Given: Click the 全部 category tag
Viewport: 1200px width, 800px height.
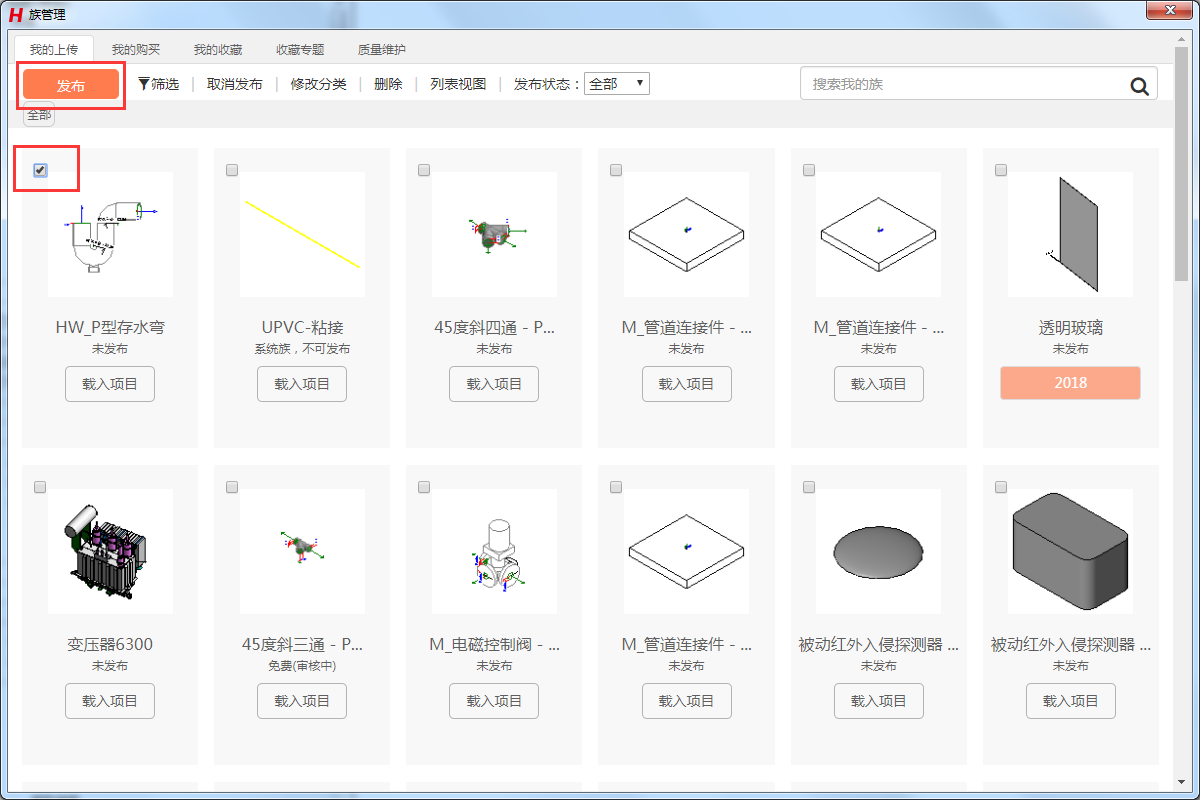Looking at the screenshot, I should (x=39, y=115).
